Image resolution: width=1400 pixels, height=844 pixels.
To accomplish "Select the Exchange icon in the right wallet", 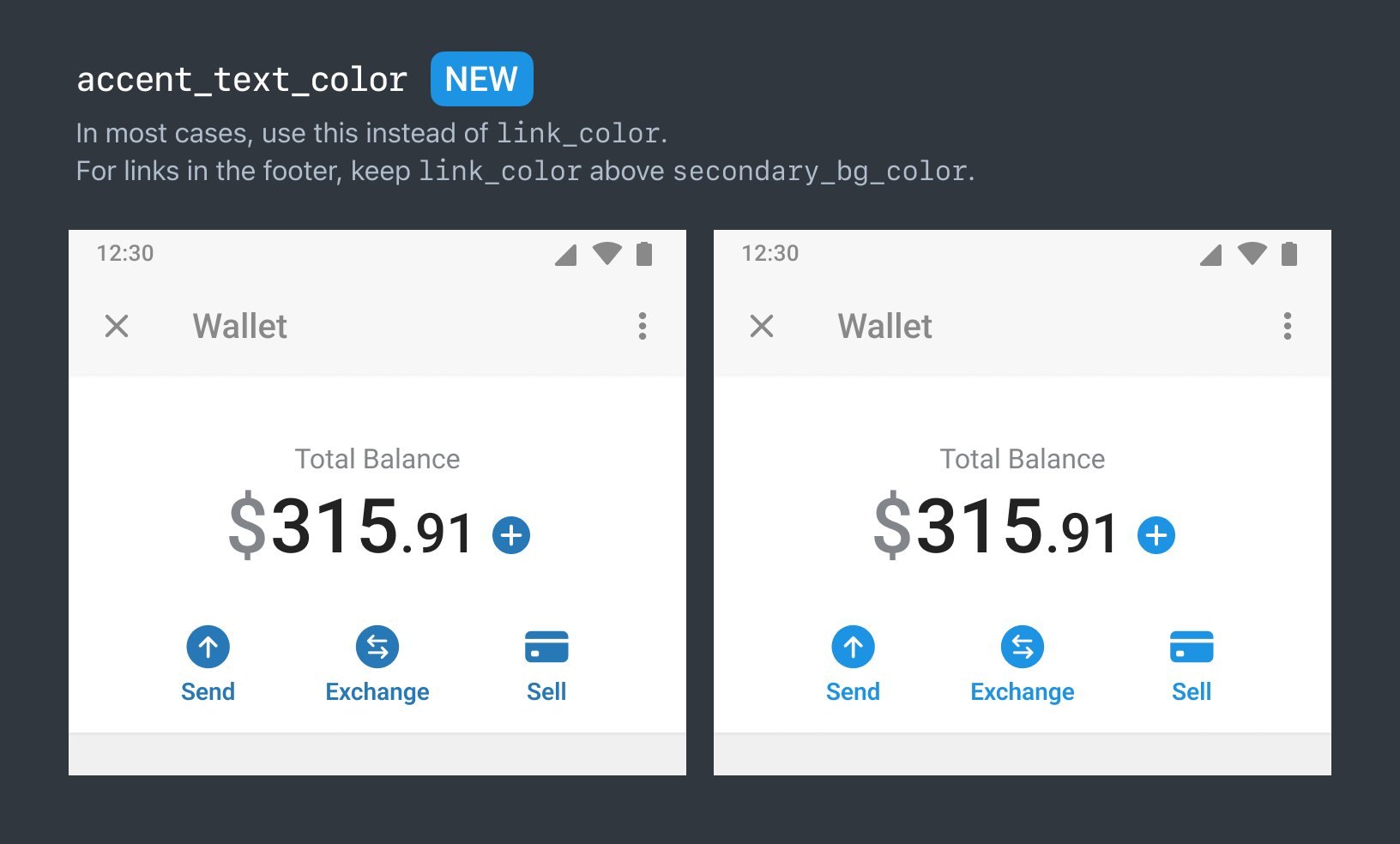I will pyautogui.click(x=1023, y=647).
